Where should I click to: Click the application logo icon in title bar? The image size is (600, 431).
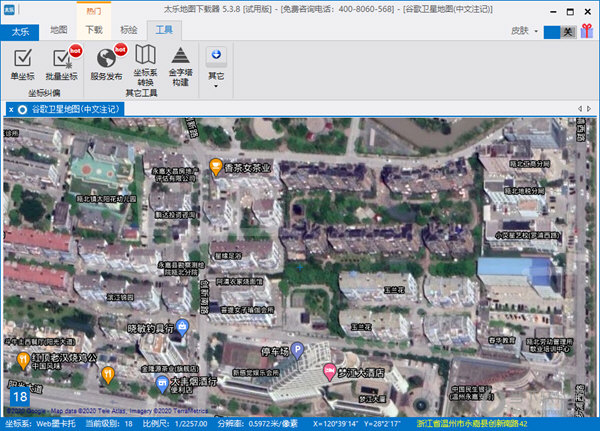click(x=9, y=10)
